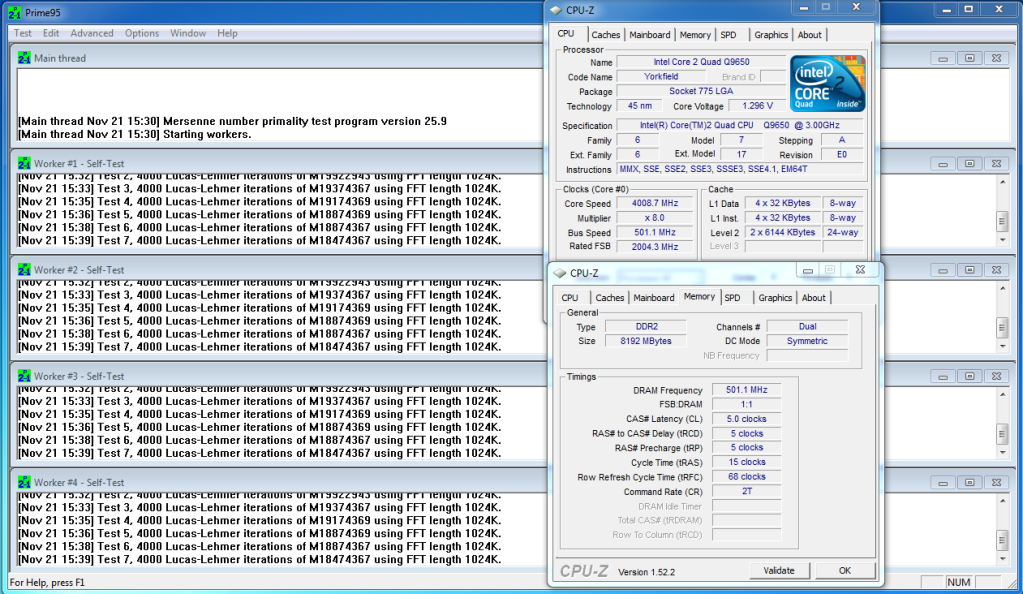Open the Options menu in Prime95

142,33
